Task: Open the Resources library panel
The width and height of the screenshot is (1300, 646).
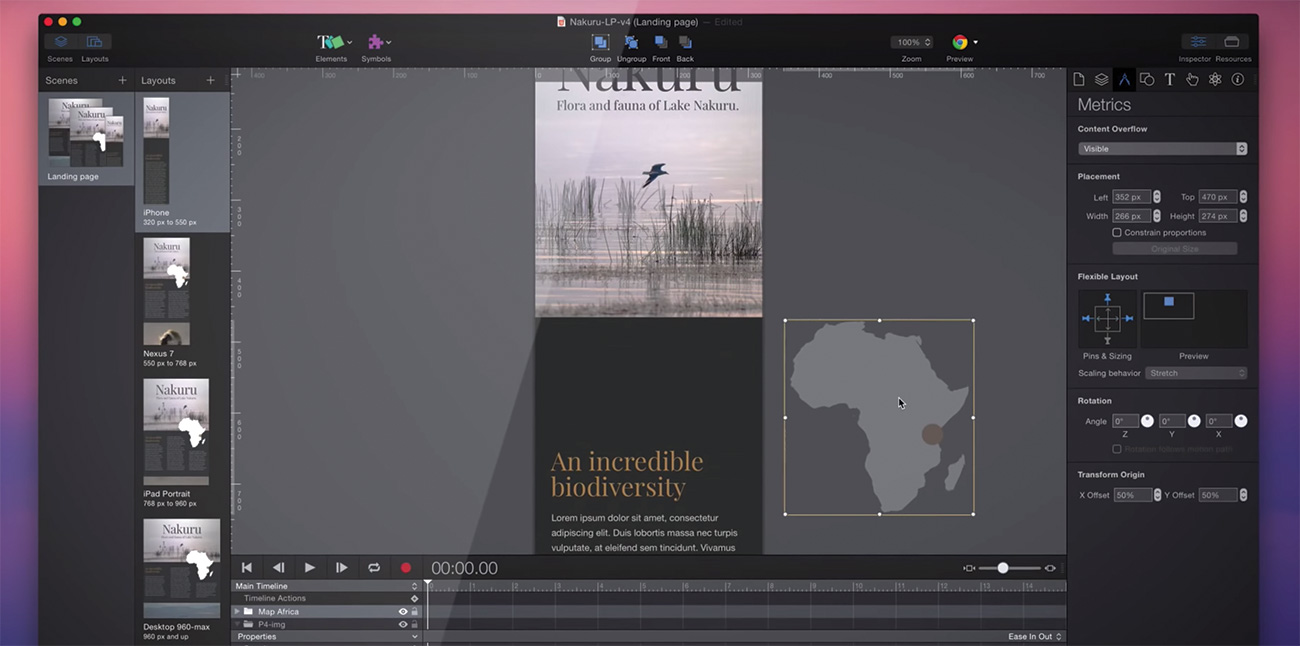Action: (x=1232, y=42)
